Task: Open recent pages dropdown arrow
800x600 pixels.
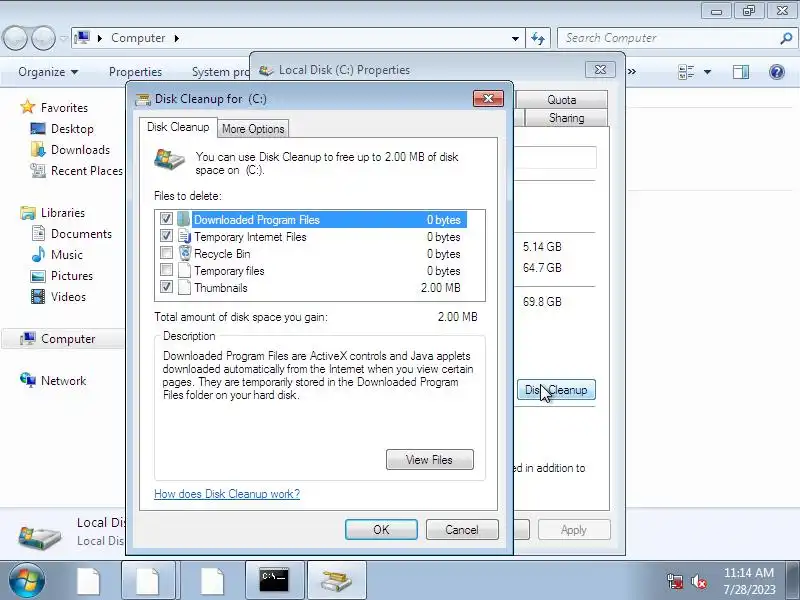Action: 64,38
